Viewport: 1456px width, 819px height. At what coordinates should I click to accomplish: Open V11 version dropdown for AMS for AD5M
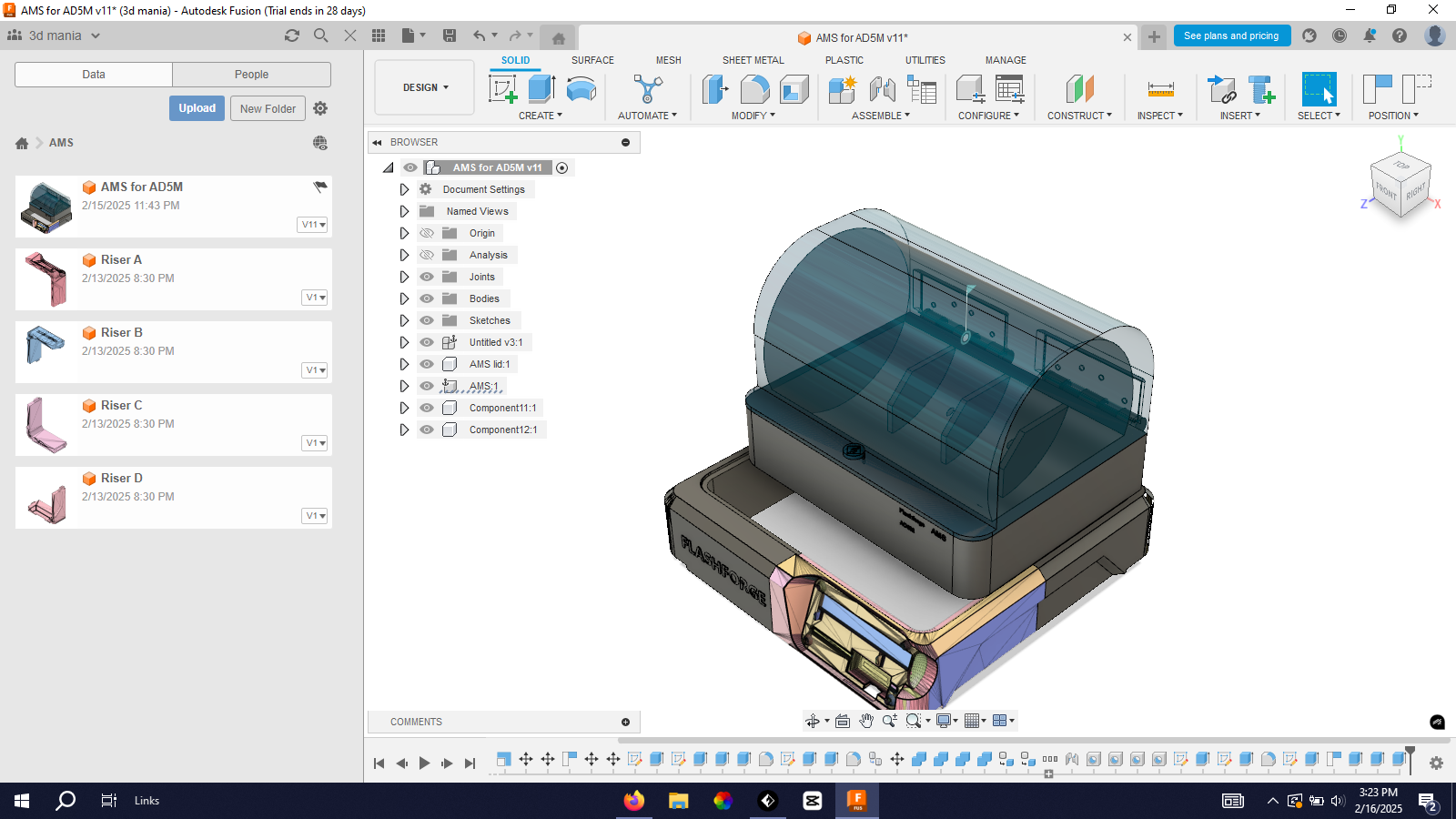click(313, 225)
